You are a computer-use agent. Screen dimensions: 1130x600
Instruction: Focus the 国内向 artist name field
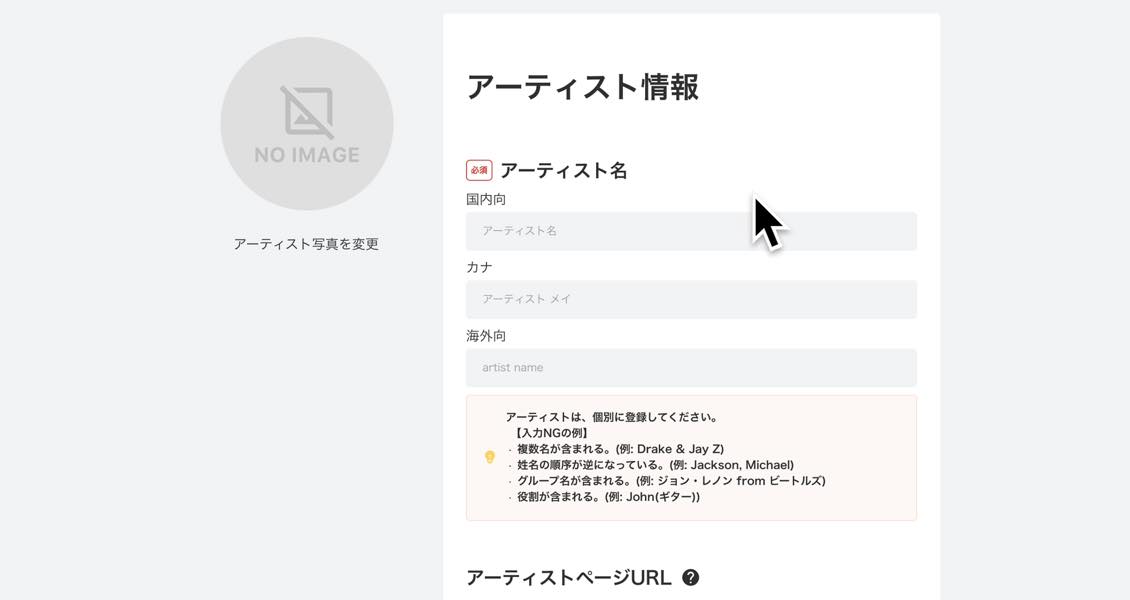point(691,231)
